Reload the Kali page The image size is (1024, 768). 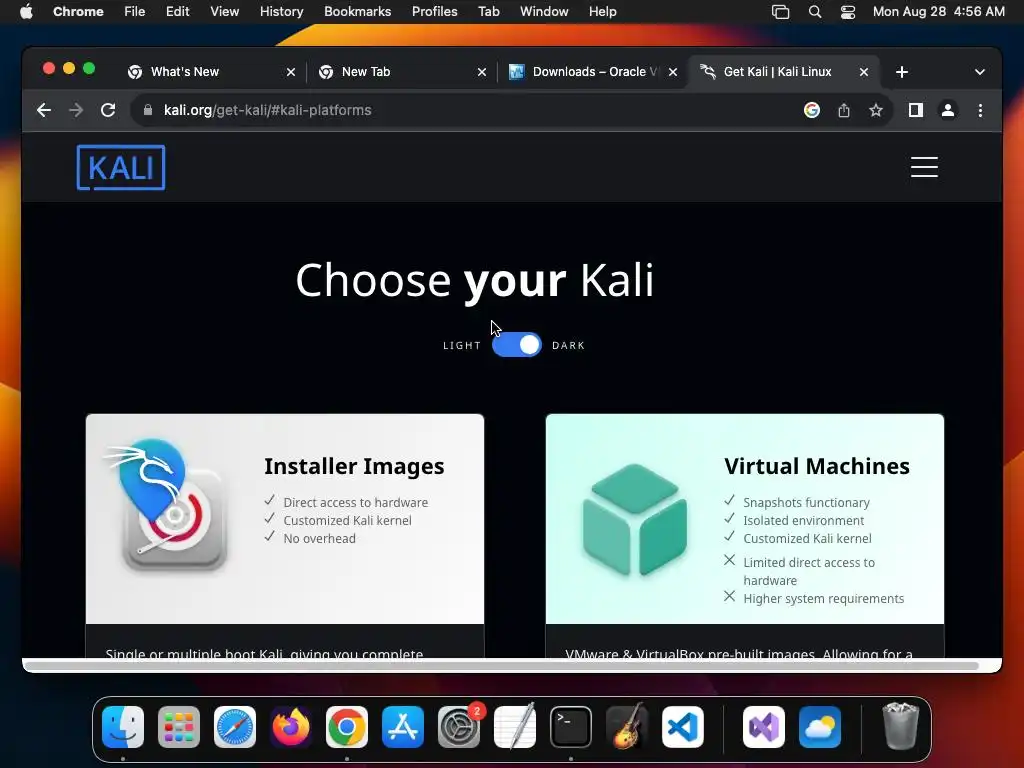pyautogui.click(x=108, y=110)
